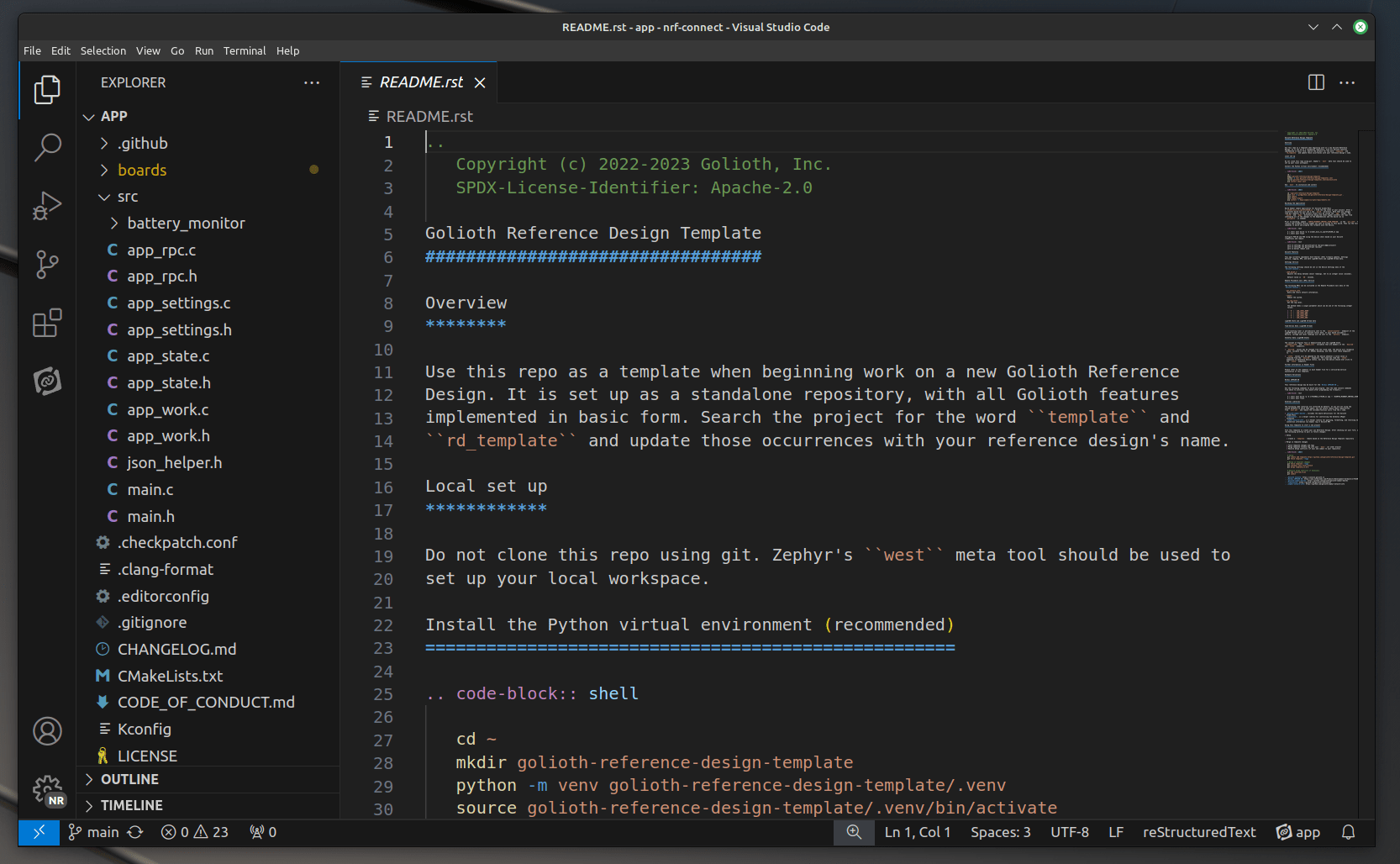The image size is (1400, 864).
Task: Open CHANGELOG.md file
Action: click(208, 649)
